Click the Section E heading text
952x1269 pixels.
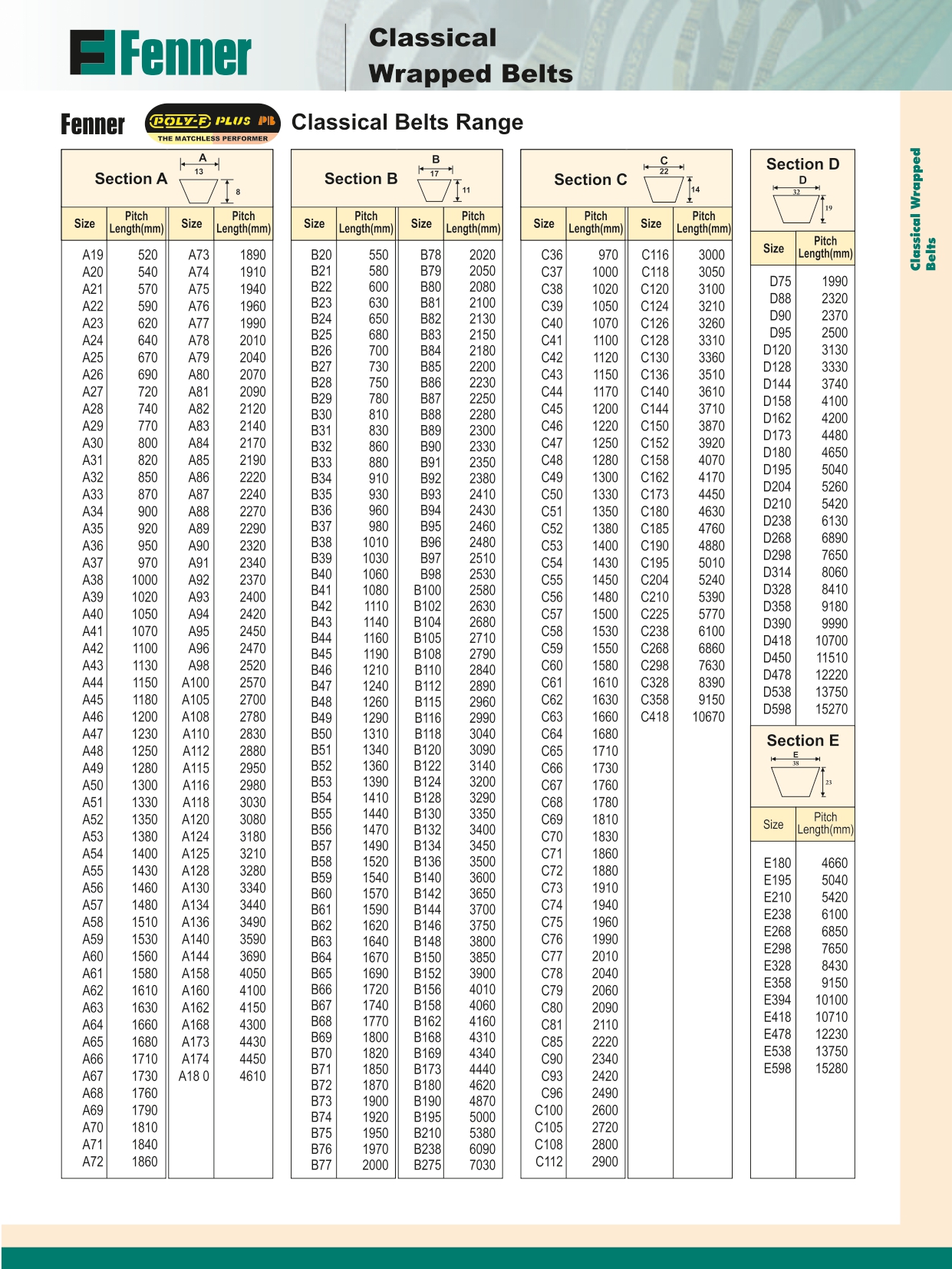pyautogui.click(x=802, y=740)
